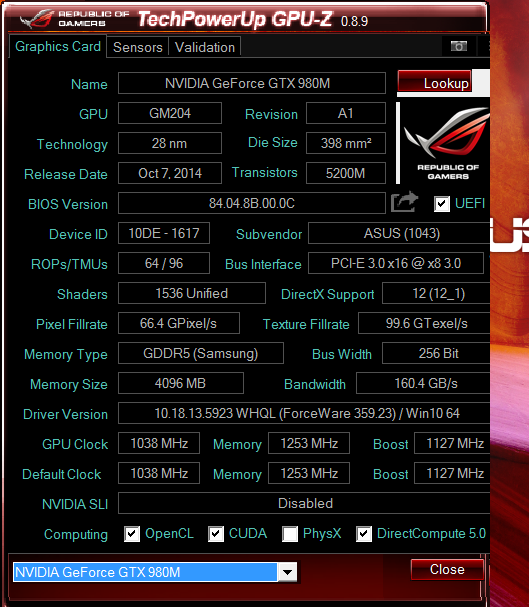This screenshot has height=607, width=529.
Task: Click the GPU field GM204
Action: coord(170,113)
